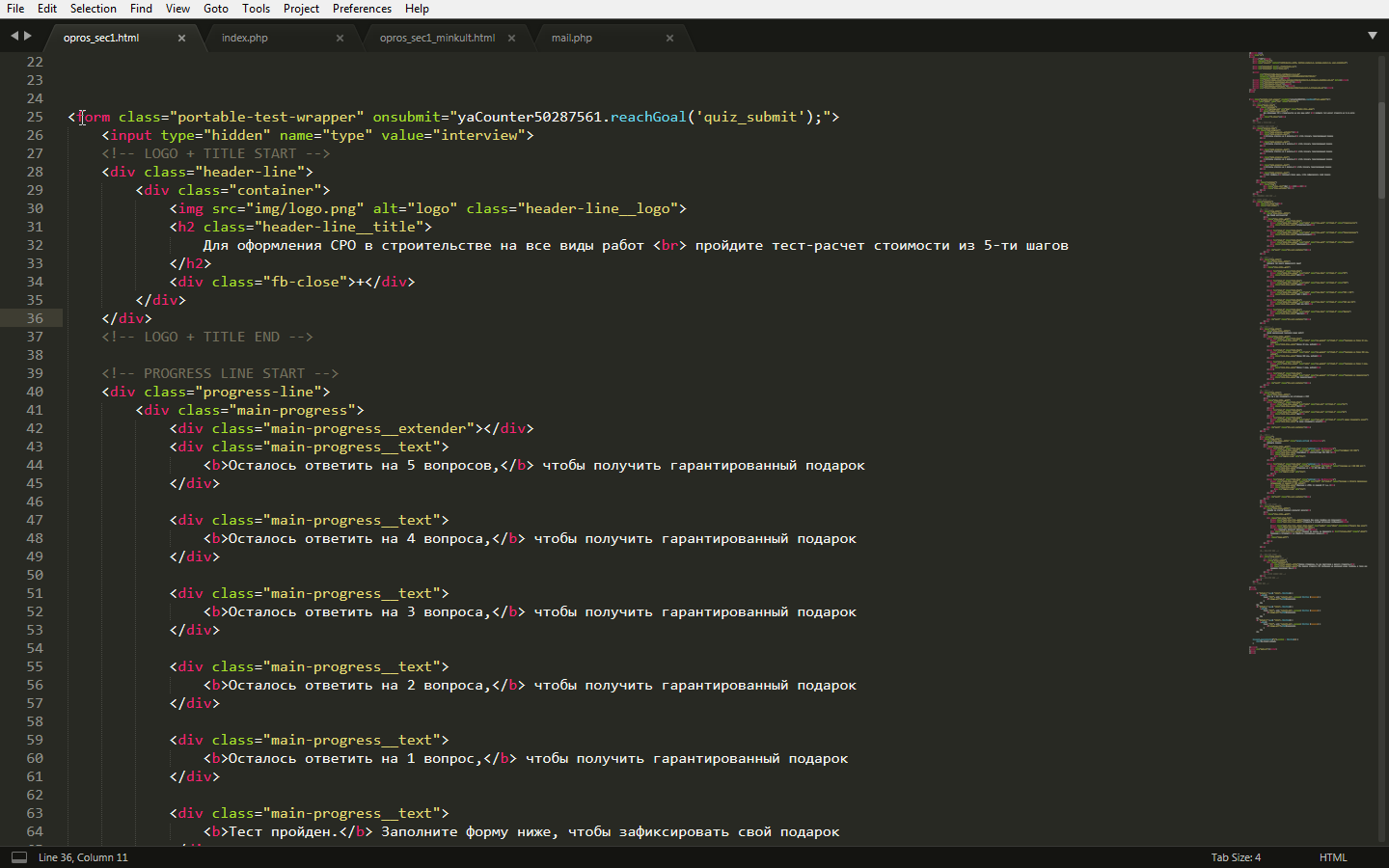Viewport: 1389px width, 868px height.
Task: Click Line 36, Column 11 status text
Action: click(83, 857)
